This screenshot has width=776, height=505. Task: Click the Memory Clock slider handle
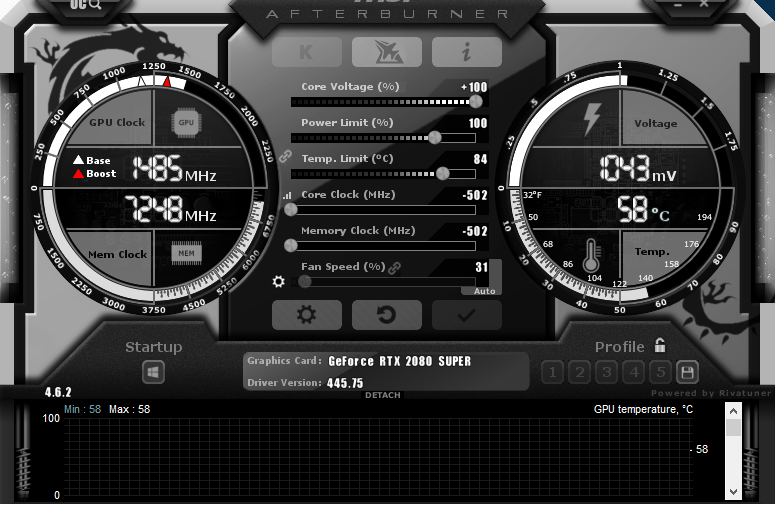click(x=291, y=245)
